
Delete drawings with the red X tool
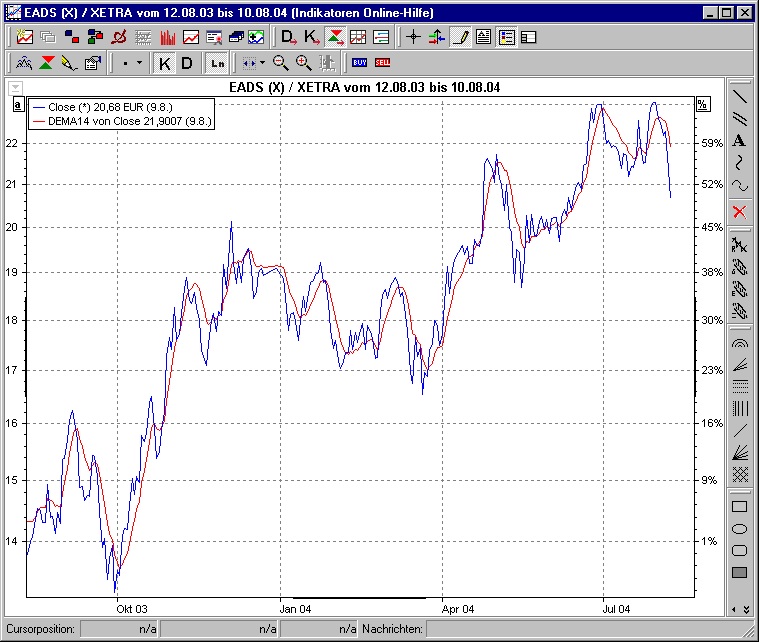tap(740, 211)
